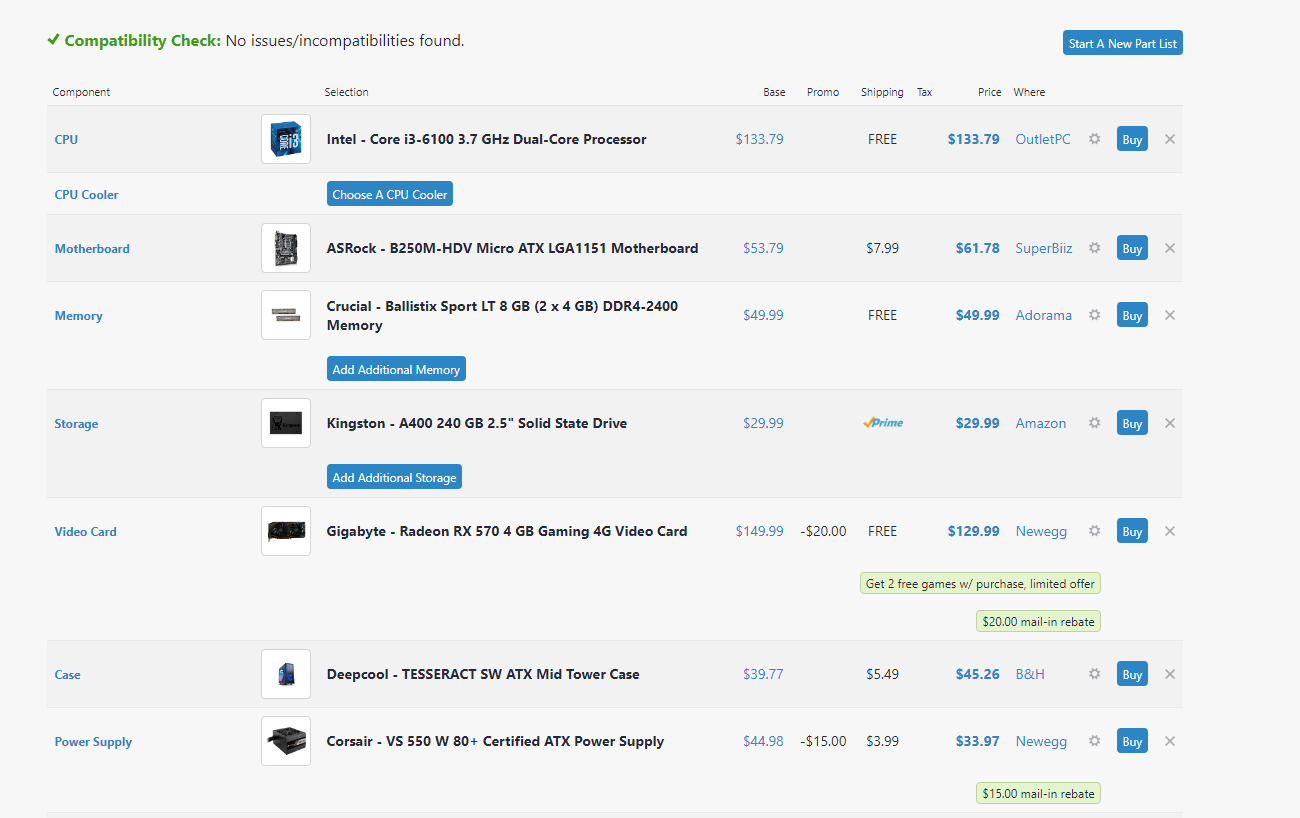The width and height of the screenshot is (1300, 818).
Task: Open Crucial Ballistix Sport LT product name
Action: pyautogui.click(x=502, y=315)
